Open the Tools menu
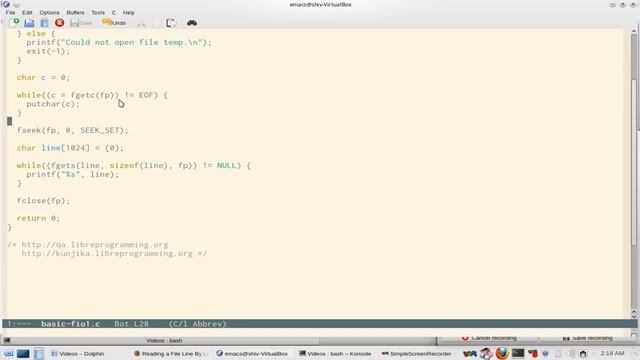This screenshot has height=360, width=640. (98, 13)
